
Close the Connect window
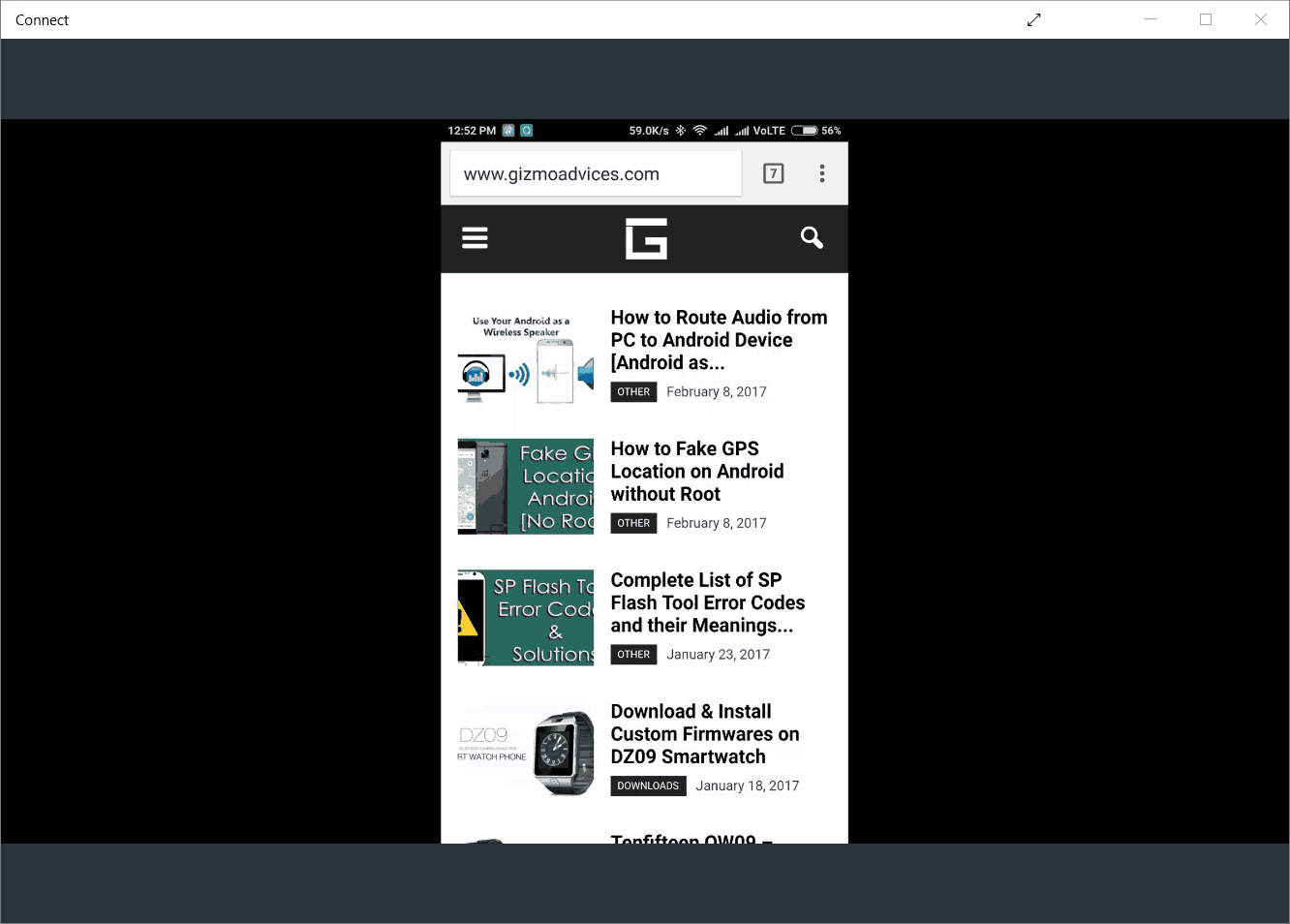click(x=1261, y=19)
